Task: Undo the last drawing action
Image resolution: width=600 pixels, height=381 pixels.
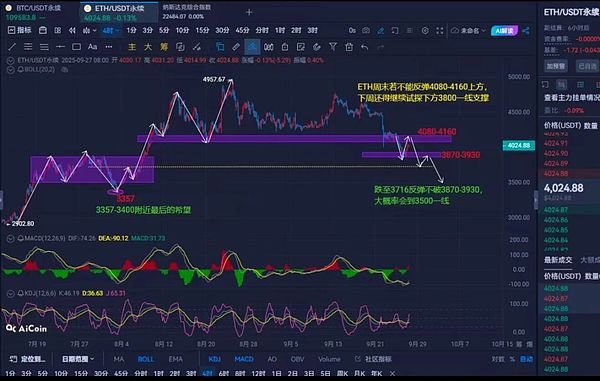Action: point(365,47)
